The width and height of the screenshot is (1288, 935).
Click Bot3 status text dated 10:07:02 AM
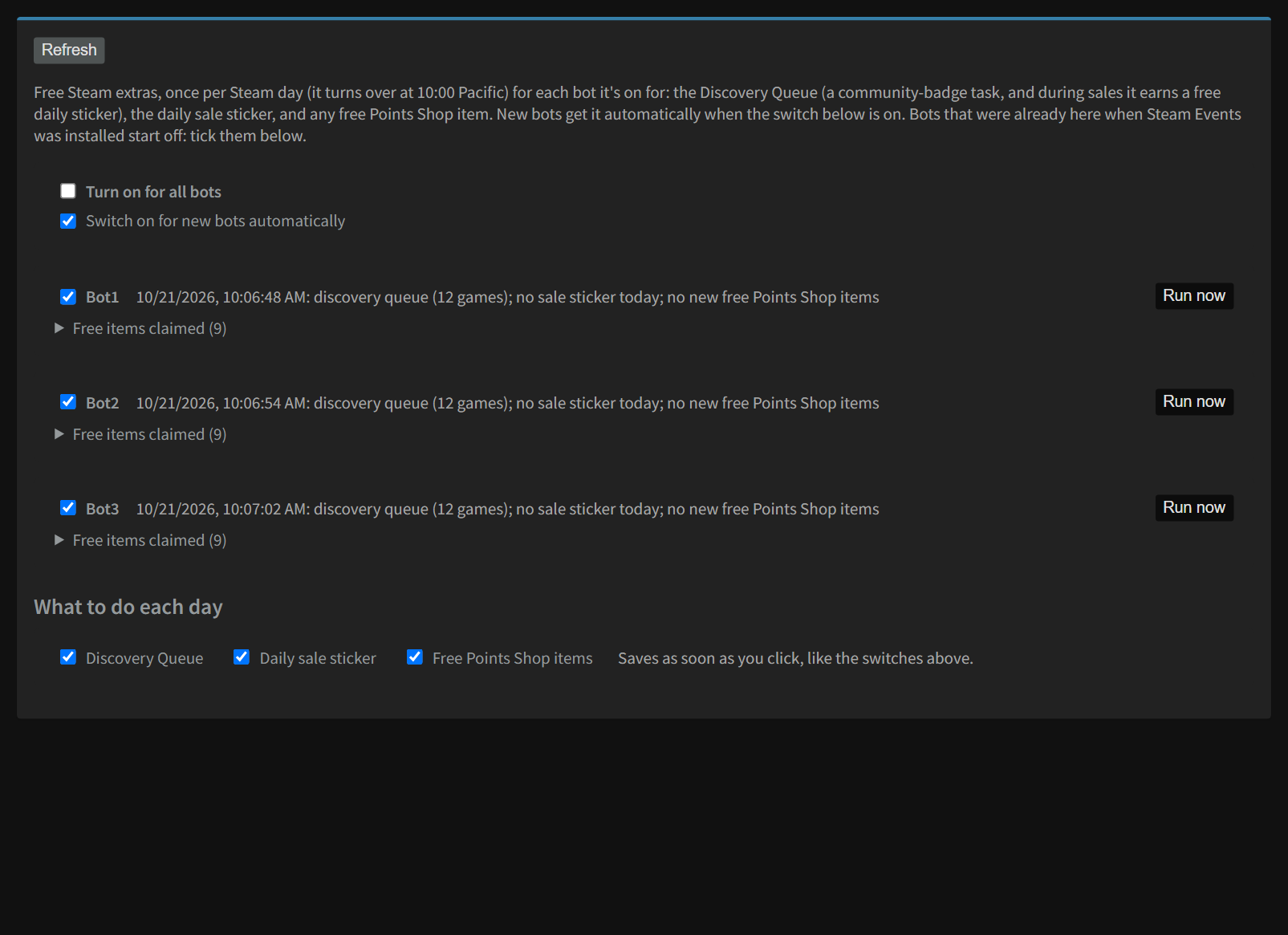(507, 509)
